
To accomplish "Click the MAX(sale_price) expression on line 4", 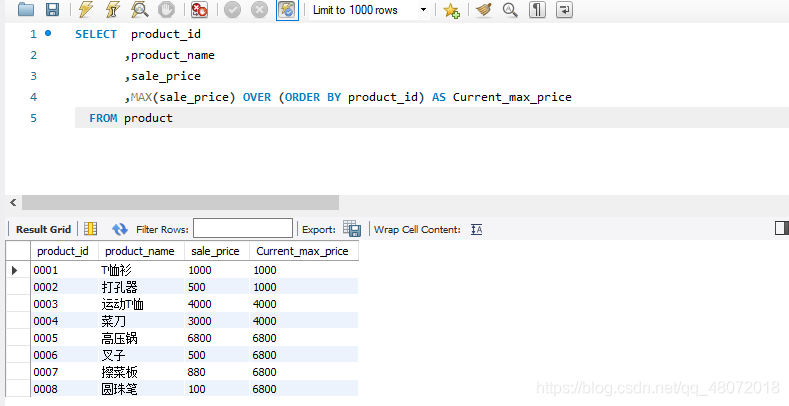I will 183,97.
